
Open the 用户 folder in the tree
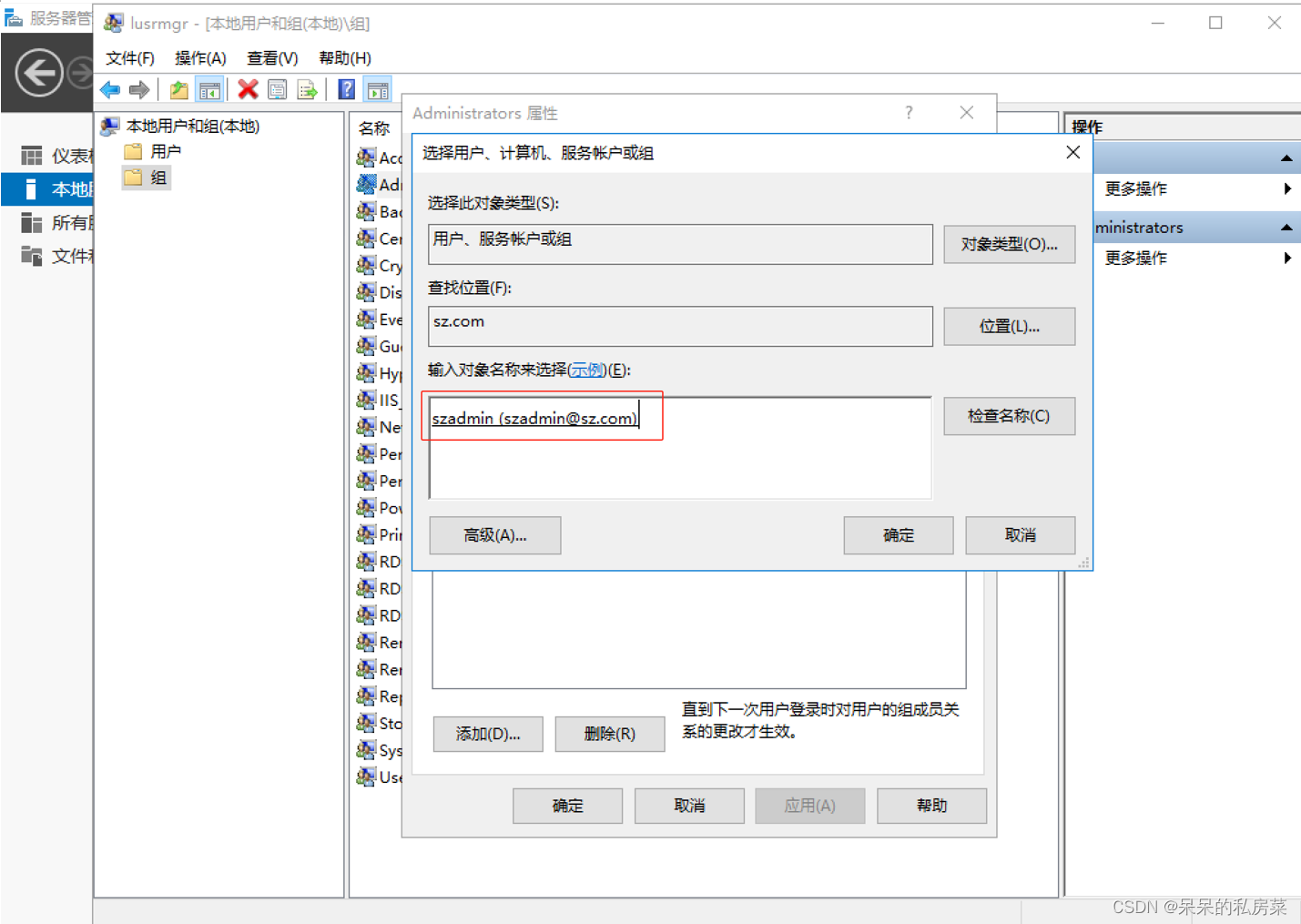click(x=153, y=151)
